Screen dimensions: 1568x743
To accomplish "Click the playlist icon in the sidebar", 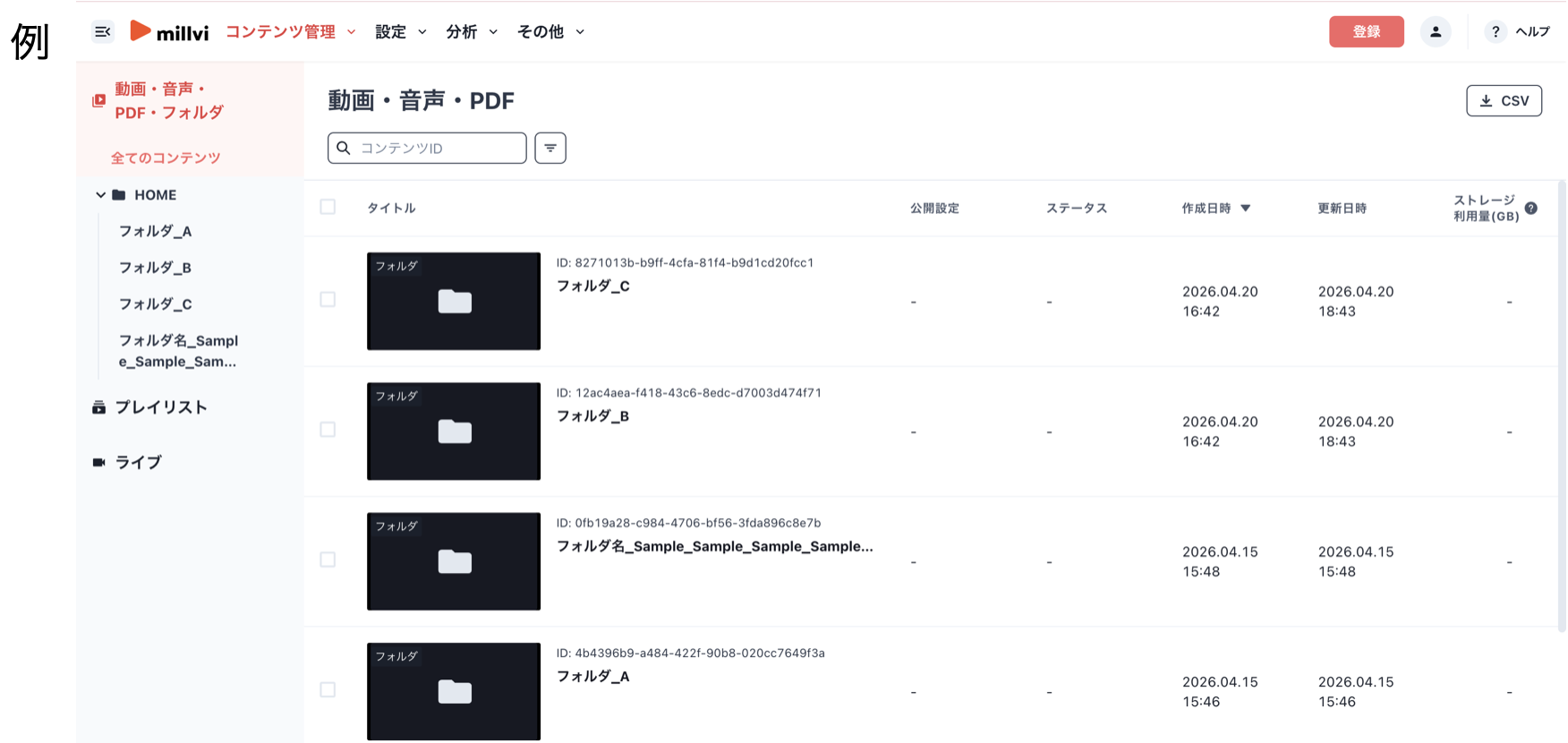I will click(x=98, y=407).
